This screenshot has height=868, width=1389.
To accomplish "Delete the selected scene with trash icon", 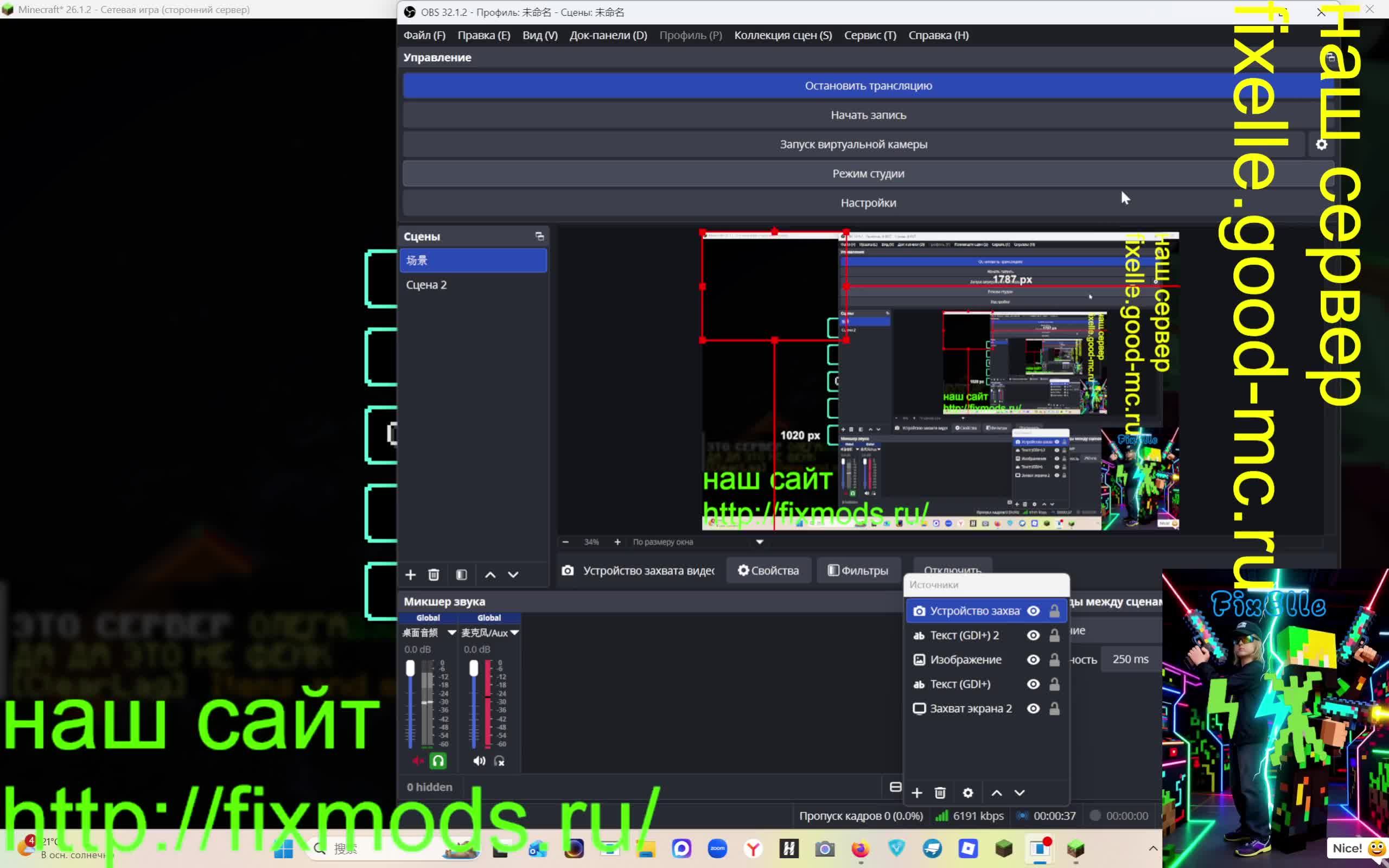I will point(434,575).
